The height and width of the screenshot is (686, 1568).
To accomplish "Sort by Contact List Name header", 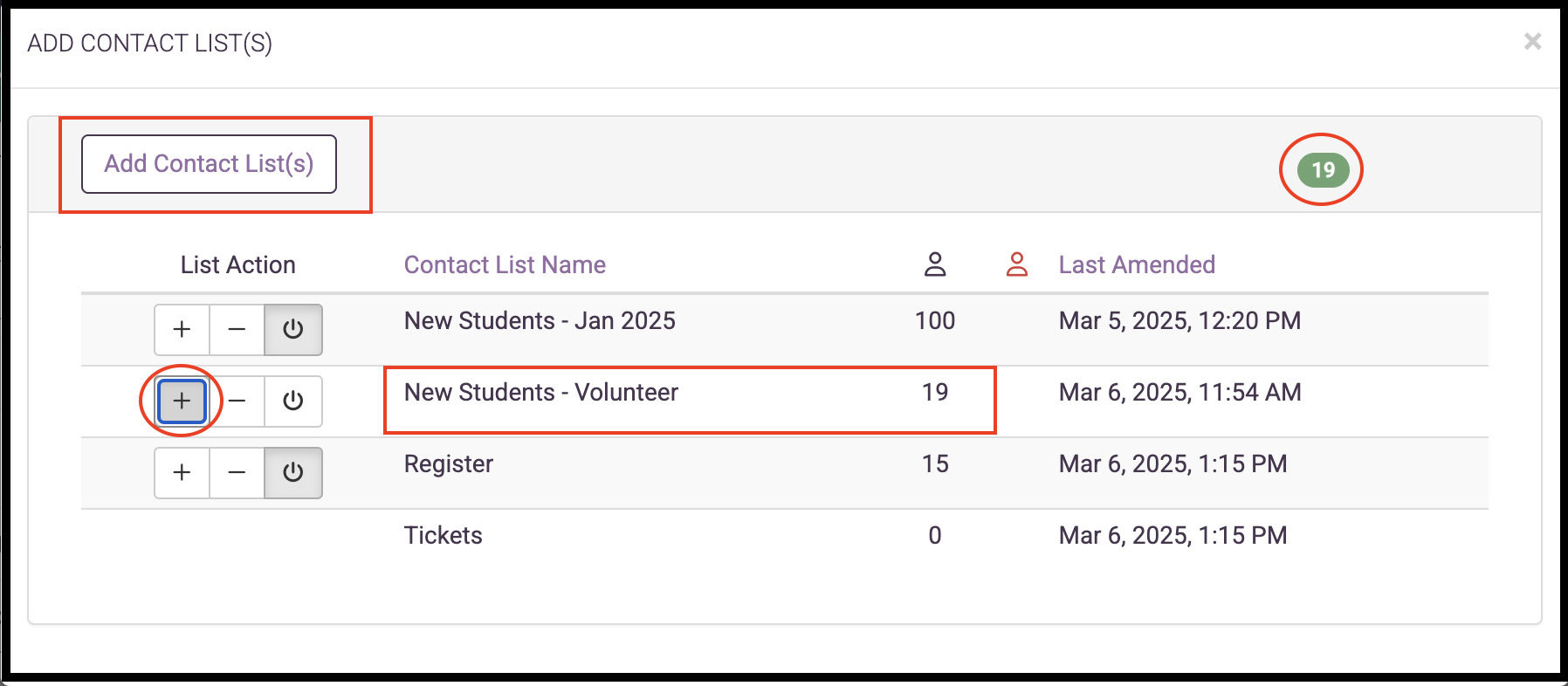I will coord(505,264).
